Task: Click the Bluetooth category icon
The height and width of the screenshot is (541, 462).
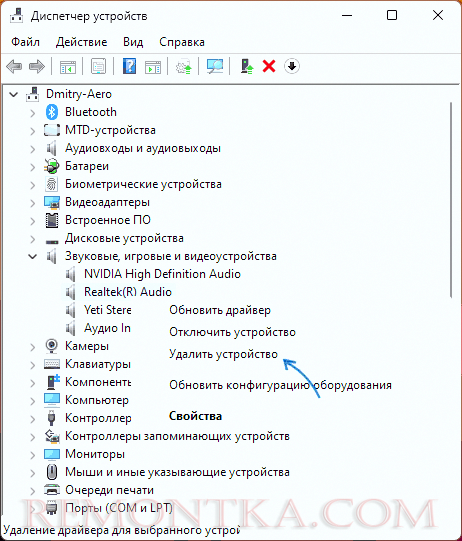Action: click(x=52, y=112)
